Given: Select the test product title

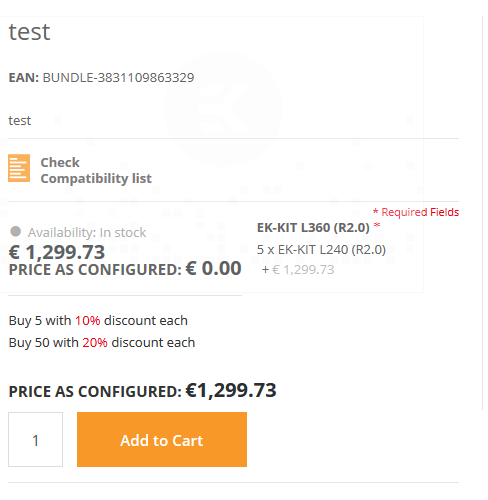Looking at the screenshot, I should 29,32.
